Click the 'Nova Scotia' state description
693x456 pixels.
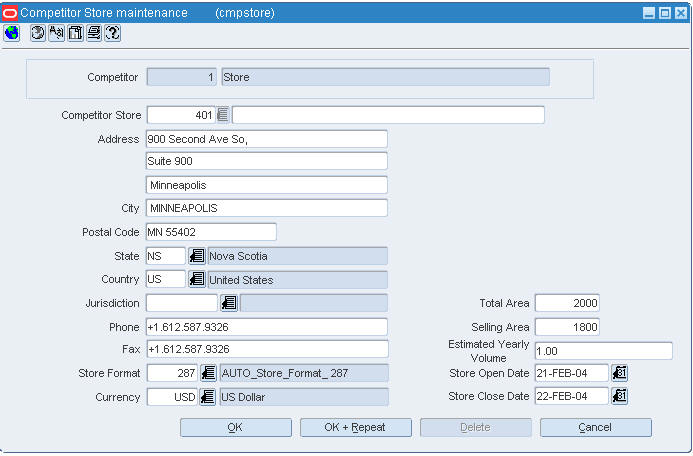[x=297, y=256]
